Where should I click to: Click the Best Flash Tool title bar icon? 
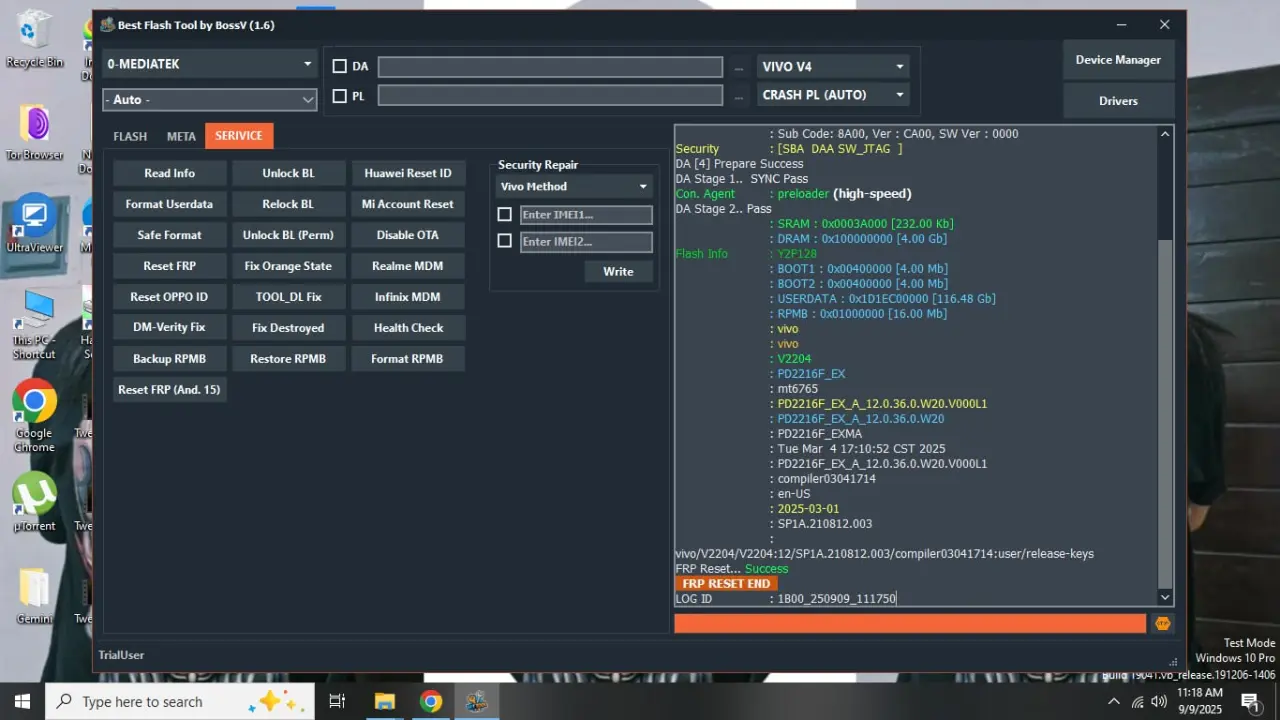click(x=107, y=25)
